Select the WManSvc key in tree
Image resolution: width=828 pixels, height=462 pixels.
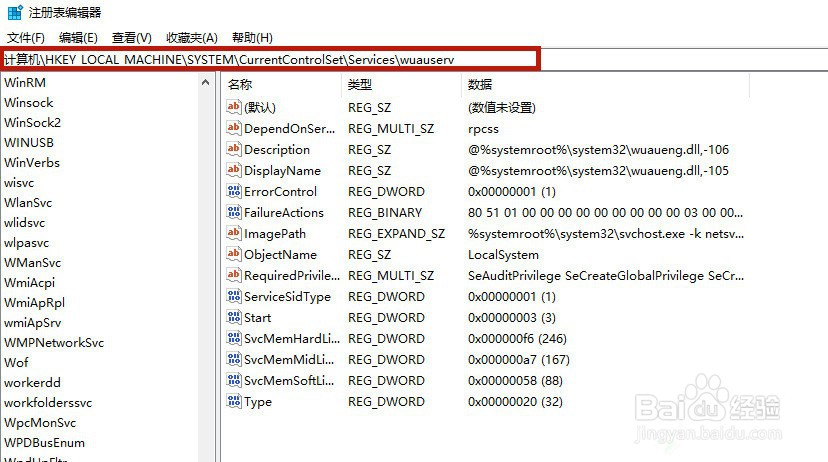pos(32,262)
